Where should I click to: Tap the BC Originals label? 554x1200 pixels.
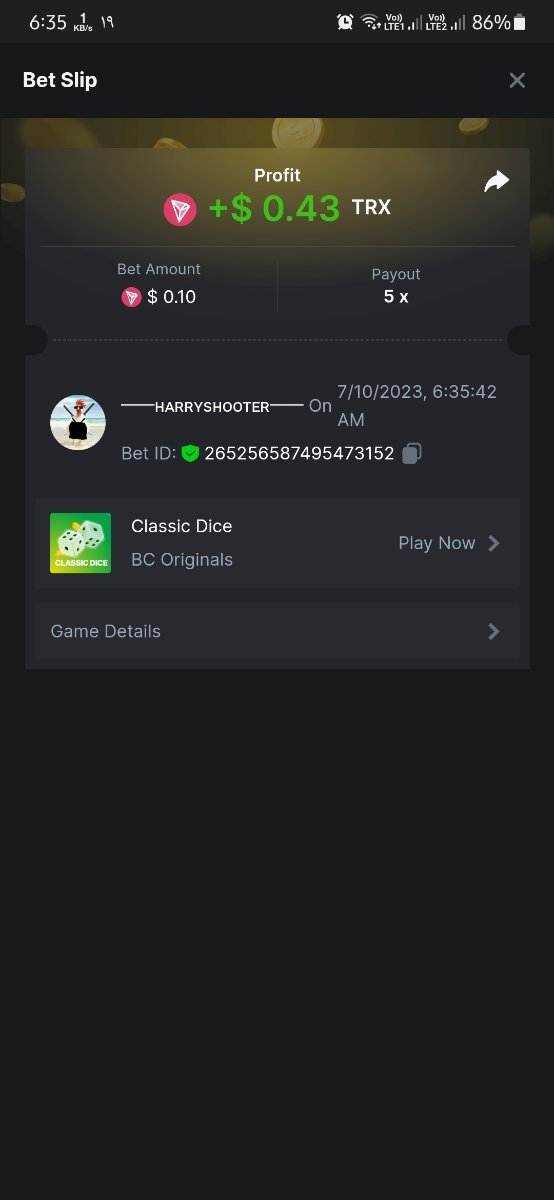pos(182,560)
